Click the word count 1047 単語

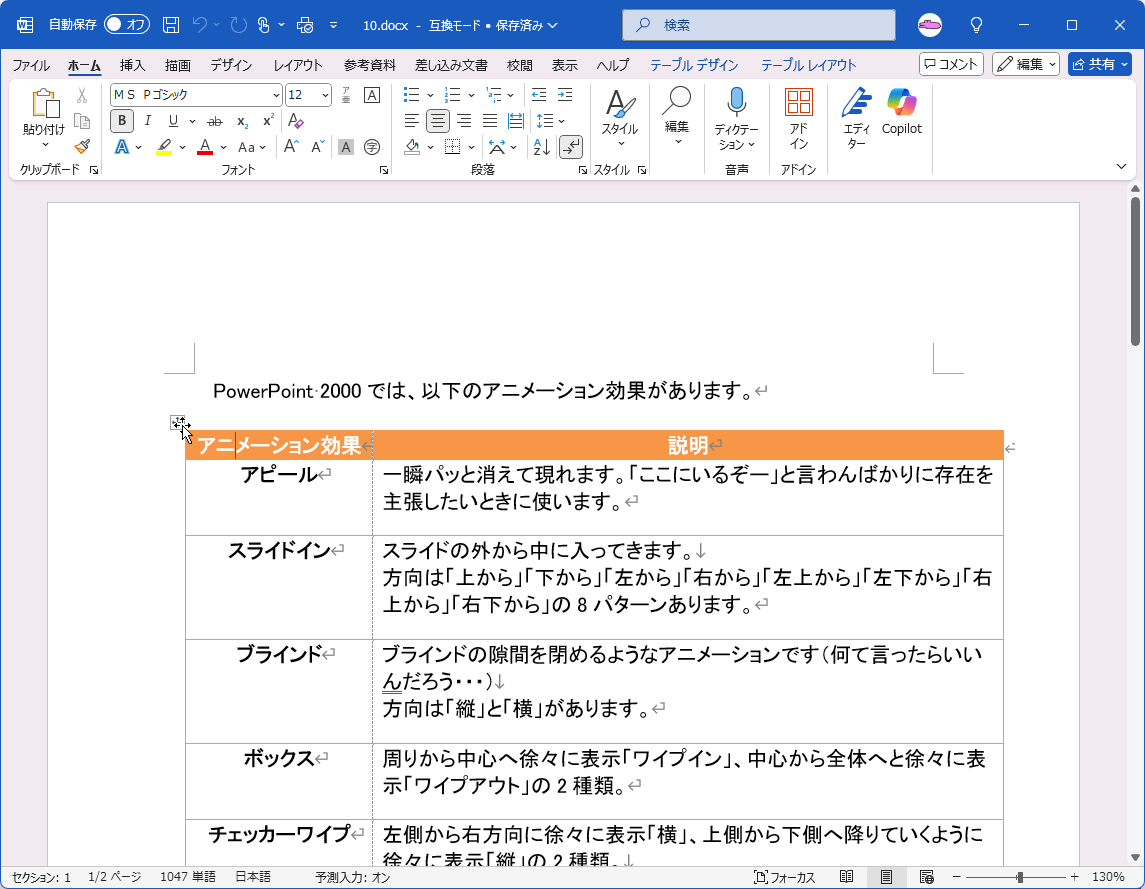pos(188,877)
